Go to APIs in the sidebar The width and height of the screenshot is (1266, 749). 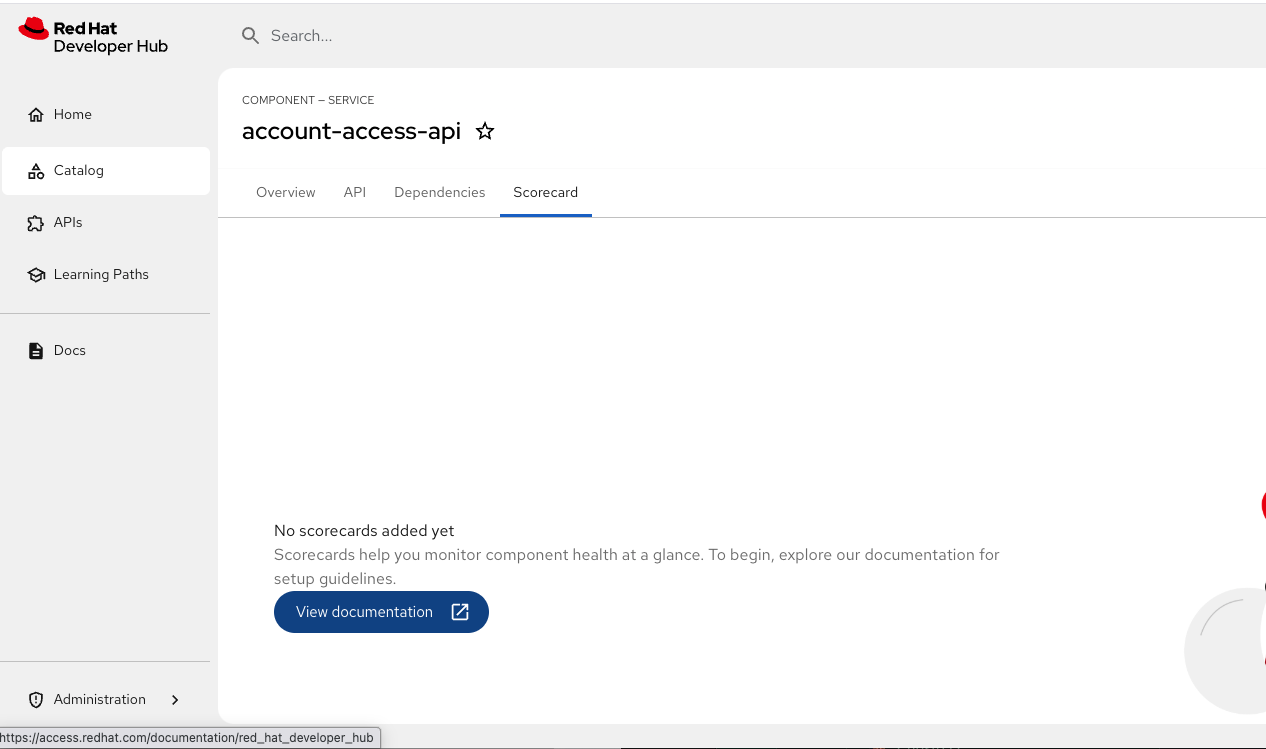coord(68,223)
